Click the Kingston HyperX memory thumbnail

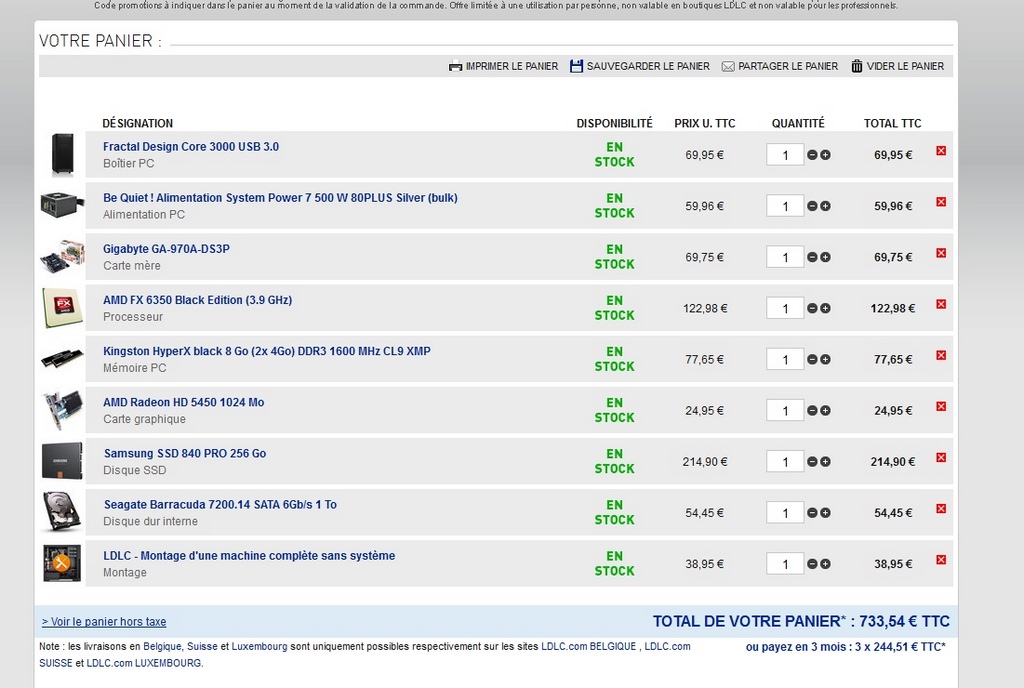tap(63, 358)
